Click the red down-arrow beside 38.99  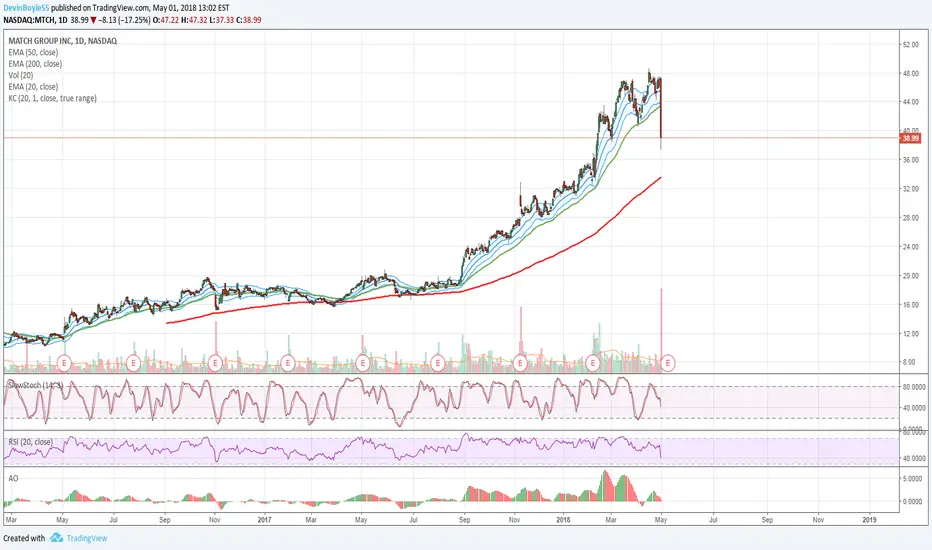tap(93, 20)
